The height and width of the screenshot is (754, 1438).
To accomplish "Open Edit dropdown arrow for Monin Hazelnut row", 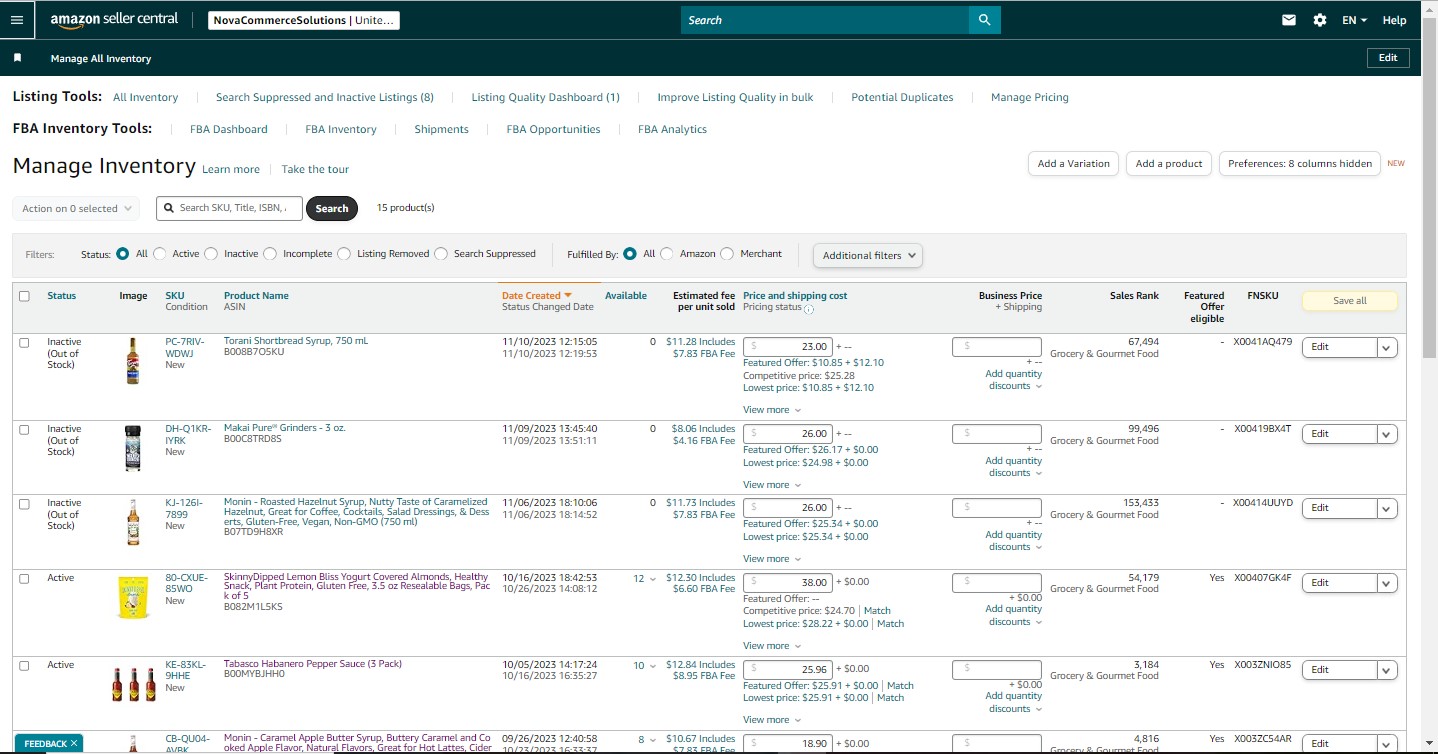I will pyautogui.click(x=1387, y=508).
